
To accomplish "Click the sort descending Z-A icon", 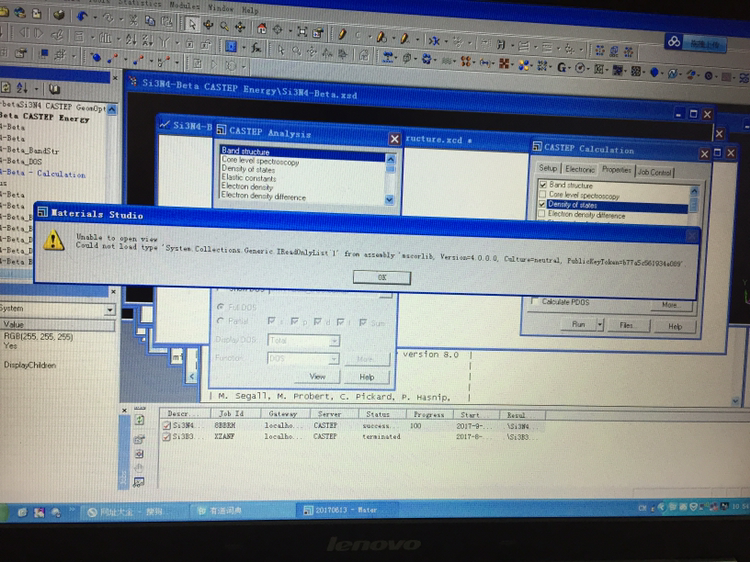I will [147, 41].
